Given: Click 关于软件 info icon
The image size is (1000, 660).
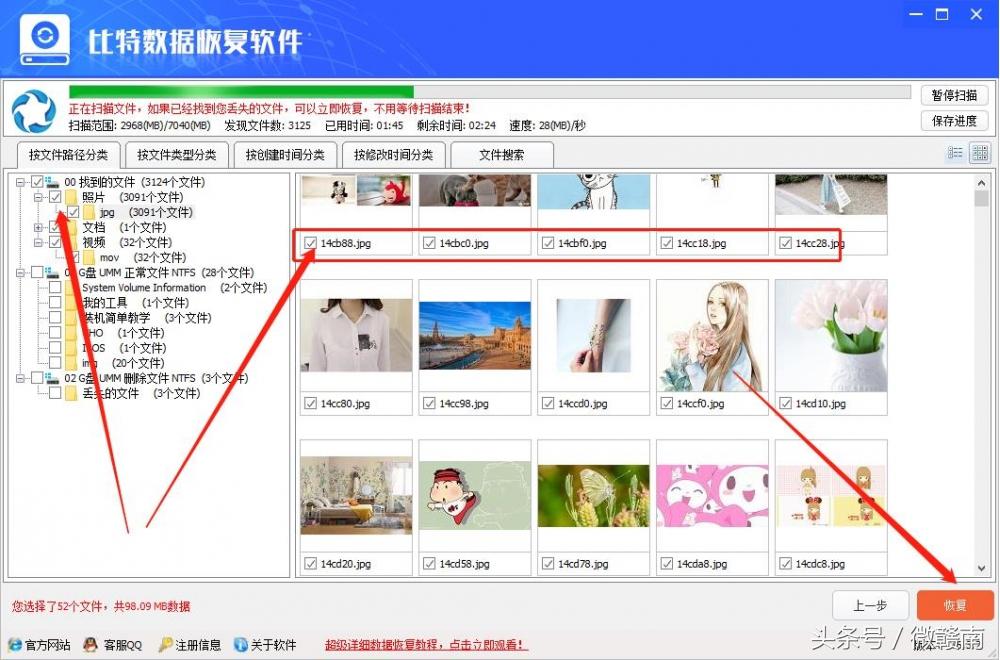Looking at the screenshot, I should pyautogui.click(x=241, y=645).
